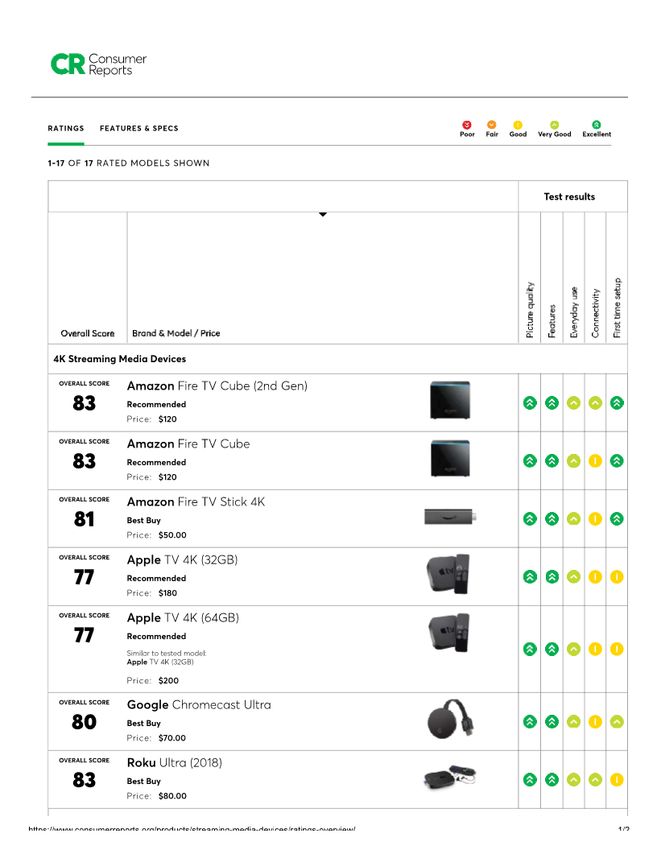Click the Fair rating legend icon
This screenshot has width=657, height=850.
[x=492, y=125]
